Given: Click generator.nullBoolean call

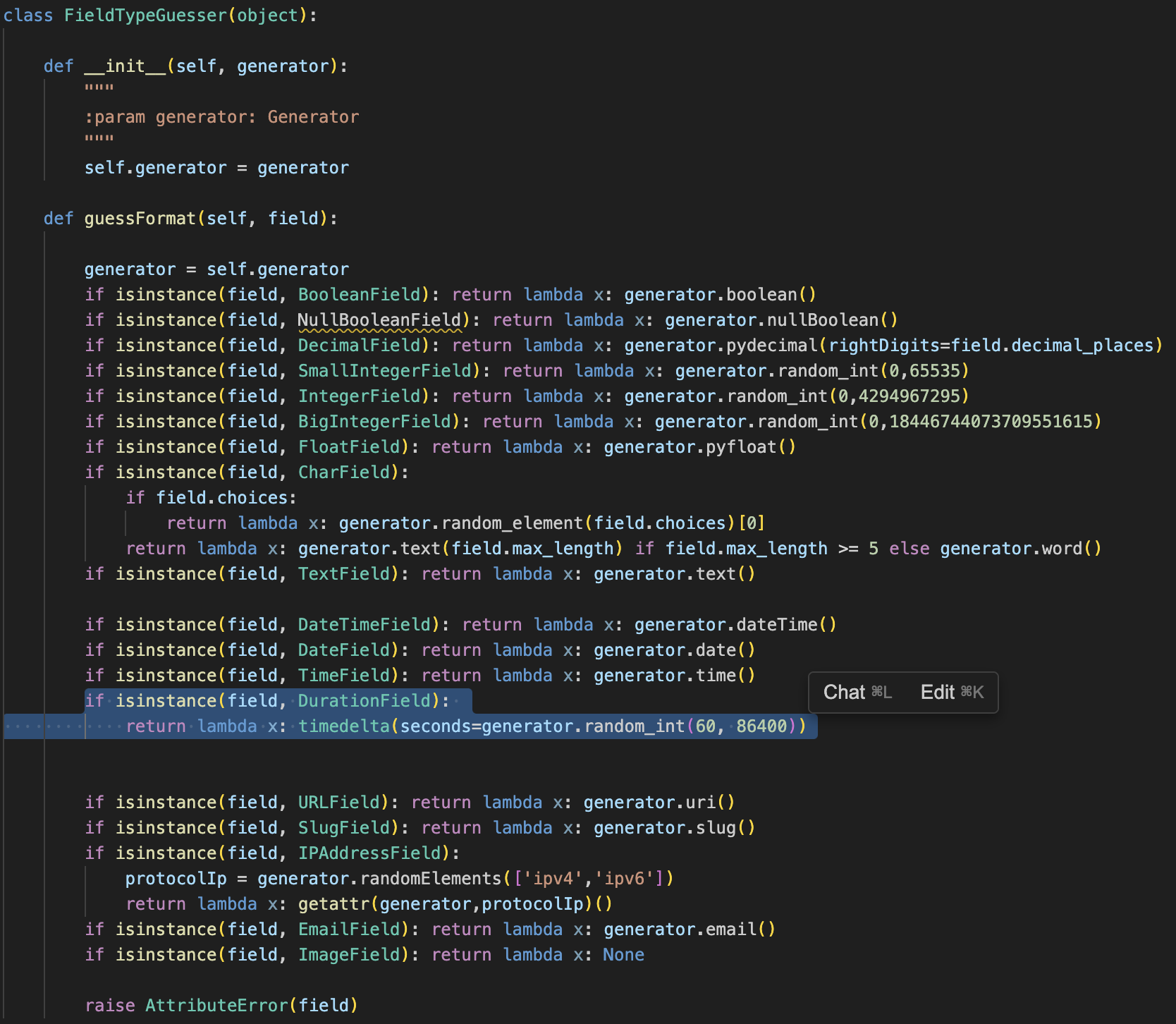Looking at the screenshot, I should [x=781, y=320].
